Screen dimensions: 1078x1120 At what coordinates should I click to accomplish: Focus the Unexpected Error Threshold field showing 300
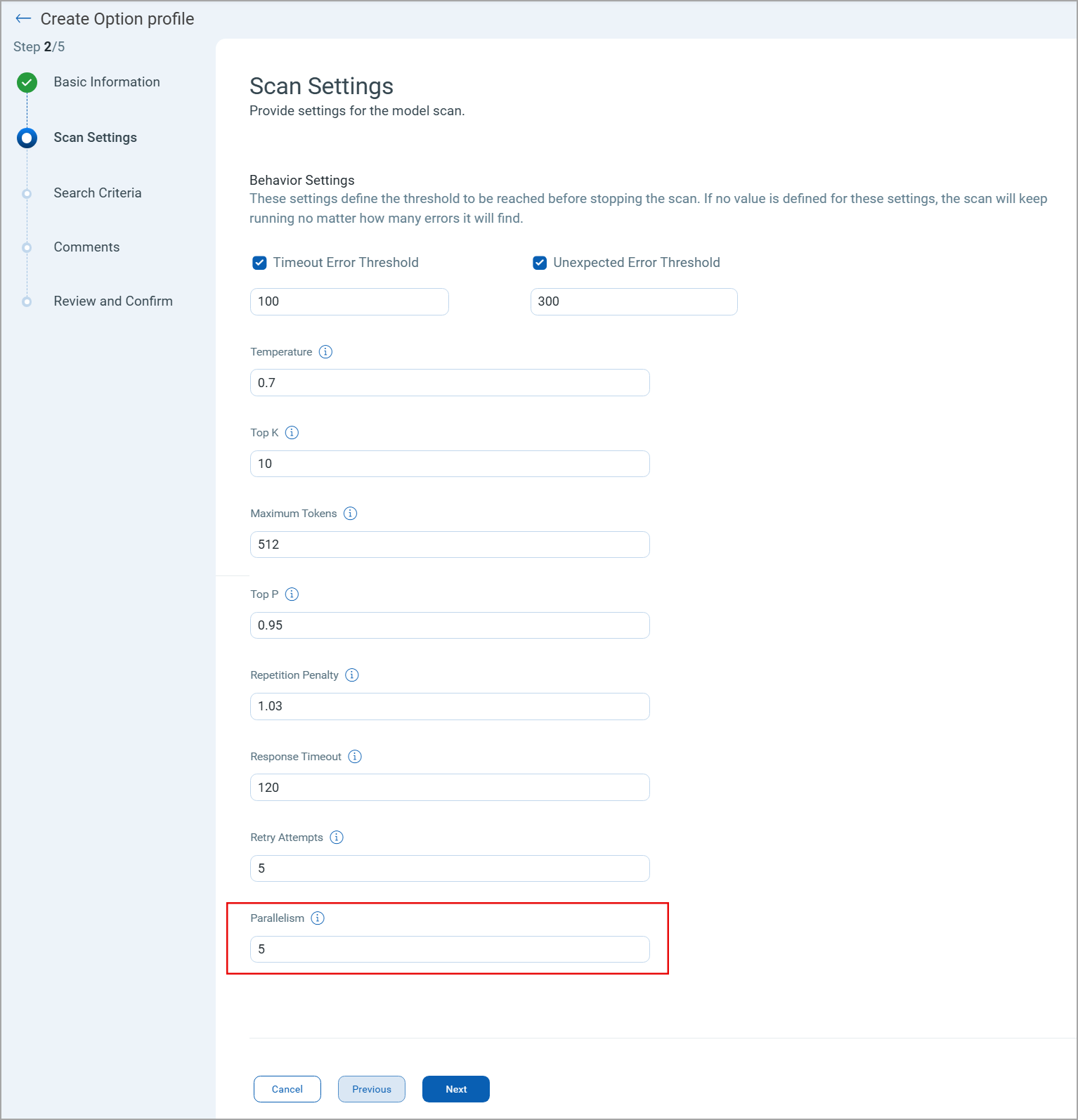634,301
